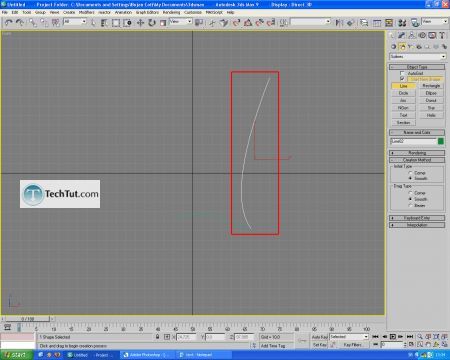Click the Line shape button
This screenshot has width=450, height=360.
403,86
